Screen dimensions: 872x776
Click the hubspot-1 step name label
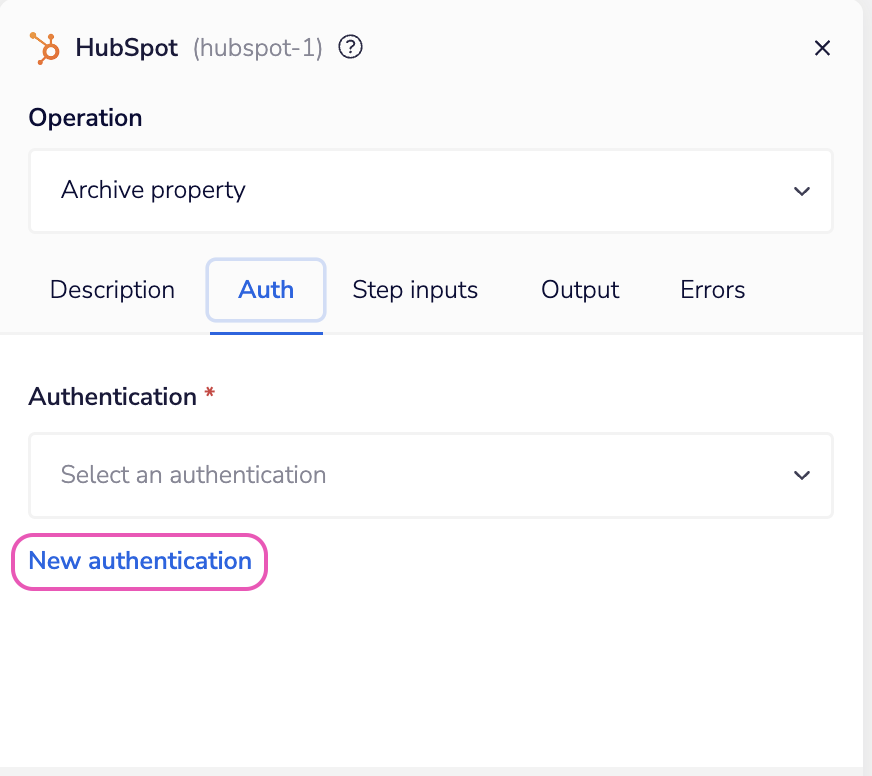[257, 47]
